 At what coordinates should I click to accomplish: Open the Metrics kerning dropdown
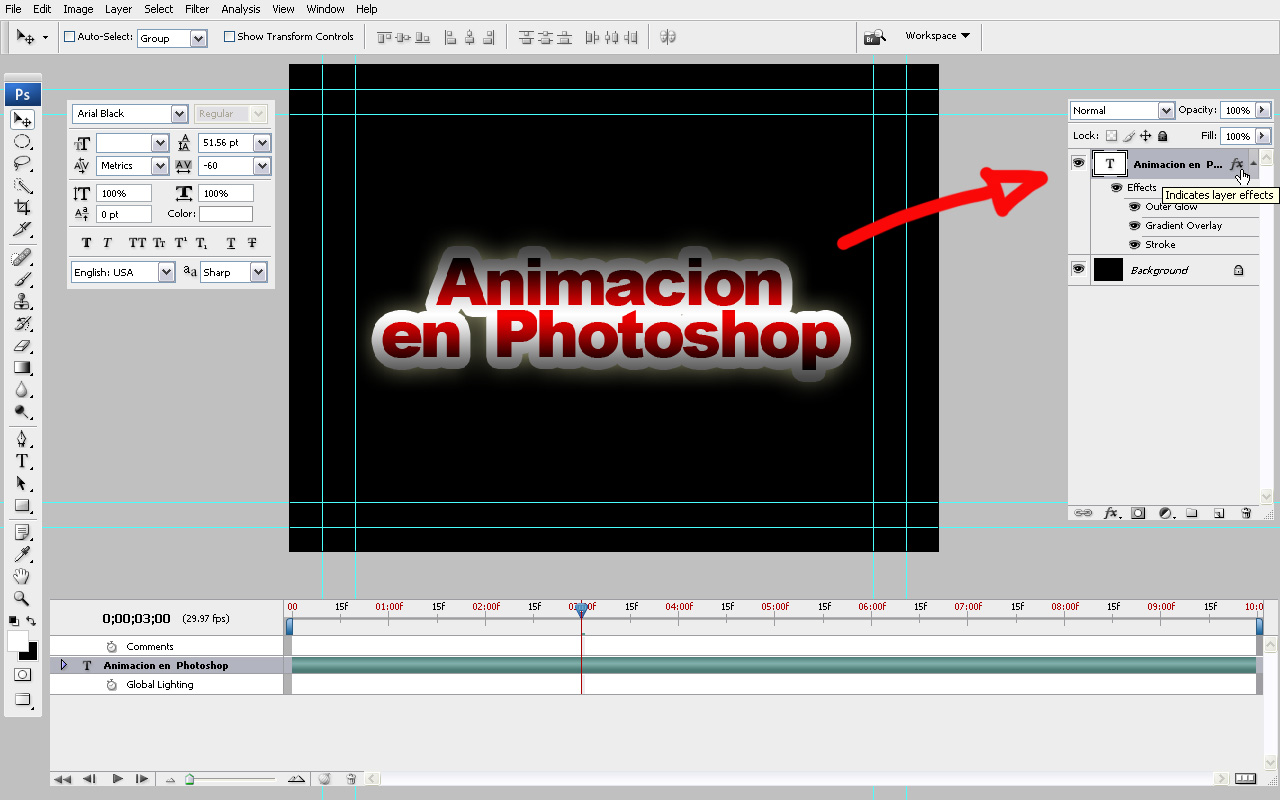(x=160, y=166)
